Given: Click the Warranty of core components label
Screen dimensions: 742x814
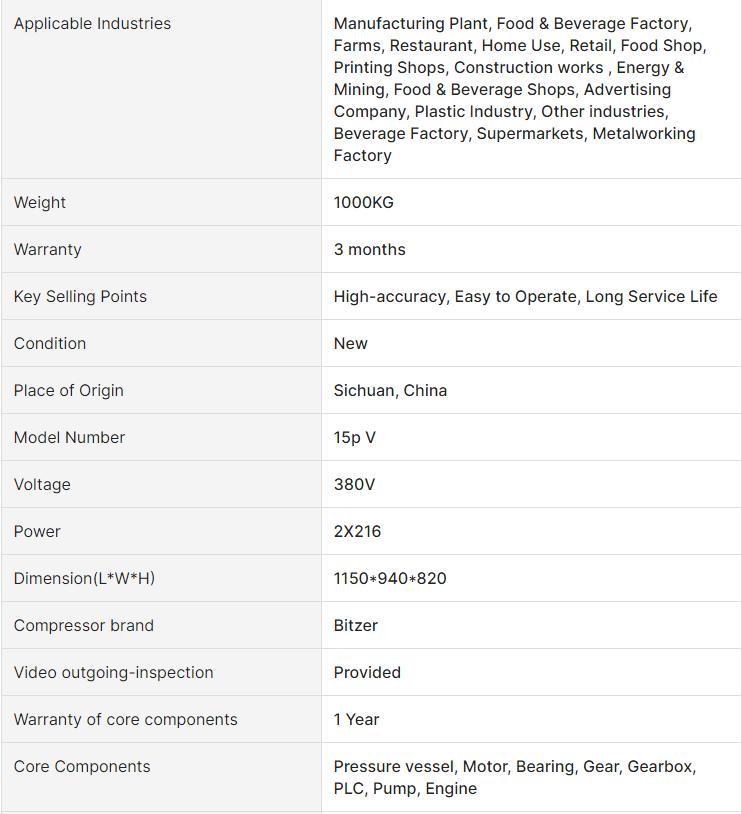Looking at the screenshot, I should (126, 719).
